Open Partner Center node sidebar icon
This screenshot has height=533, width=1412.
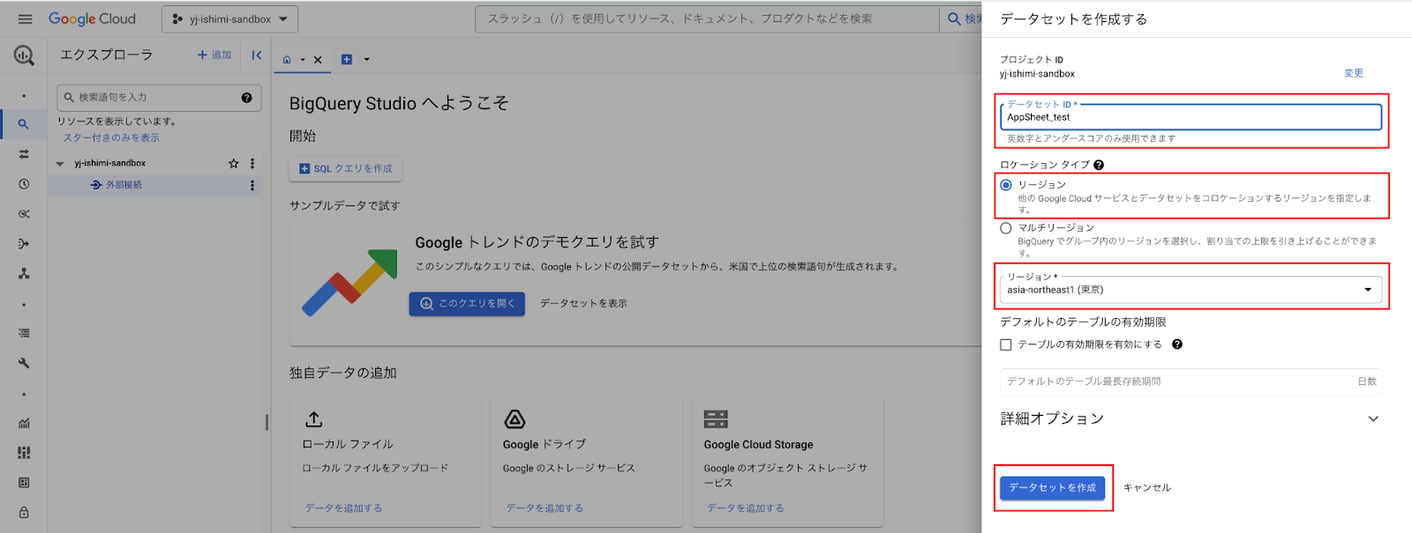coord(24,273)
